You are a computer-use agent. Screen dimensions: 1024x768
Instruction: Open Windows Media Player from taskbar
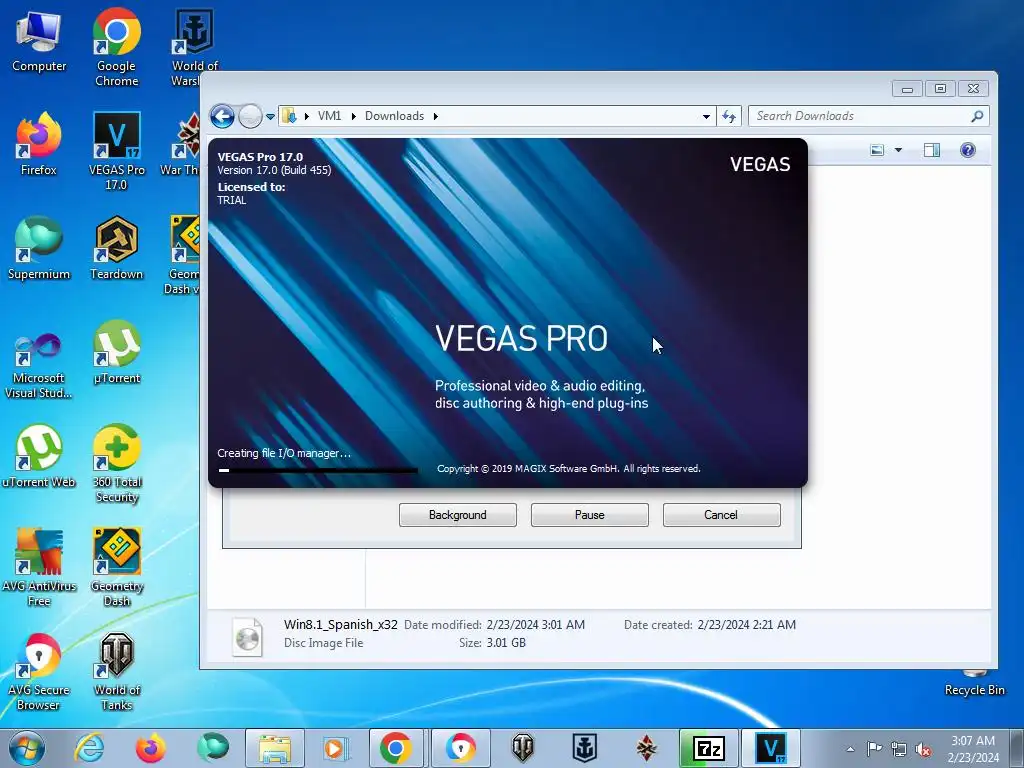point(337,748)
